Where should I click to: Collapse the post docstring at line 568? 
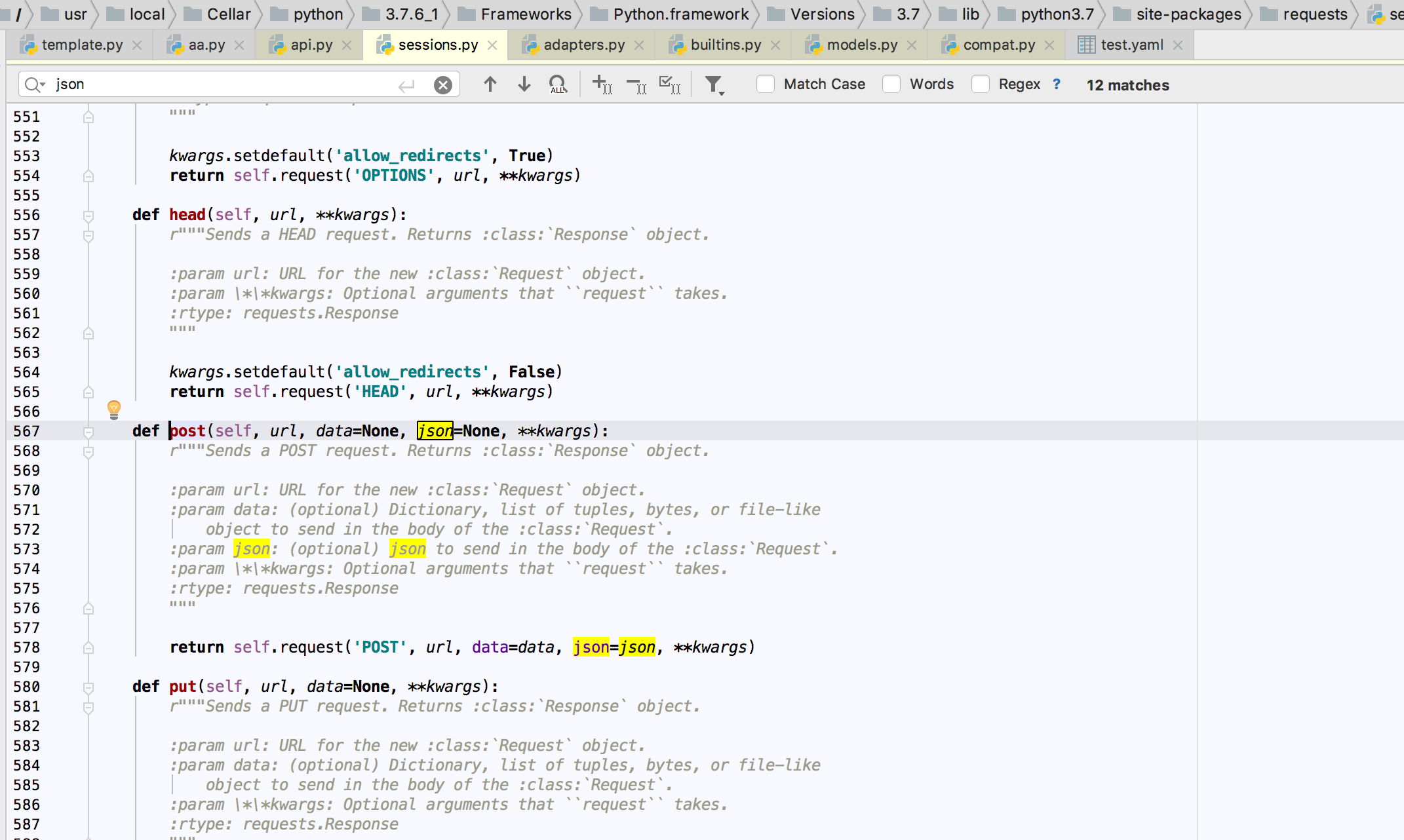88,451
